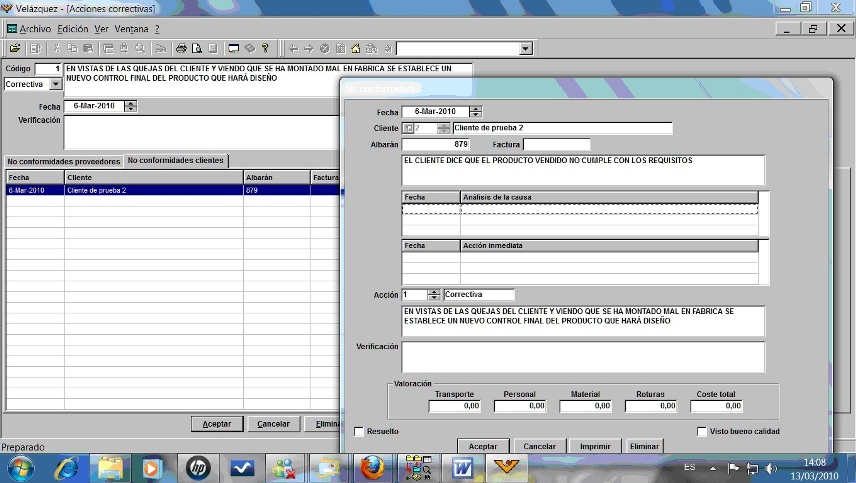The image size is (856, 483).
Task: Click the open folder toolbar icon
Action: pyautogui.click(x=15, y=49)
